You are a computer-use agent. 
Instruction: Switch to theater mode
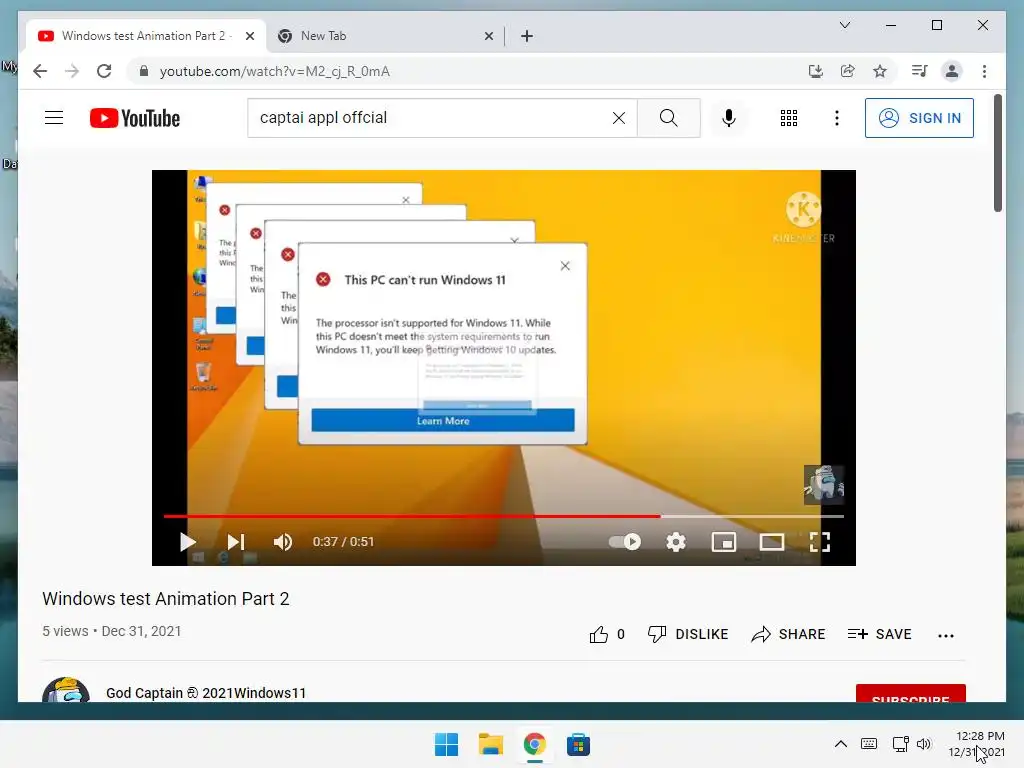[772, 541]
